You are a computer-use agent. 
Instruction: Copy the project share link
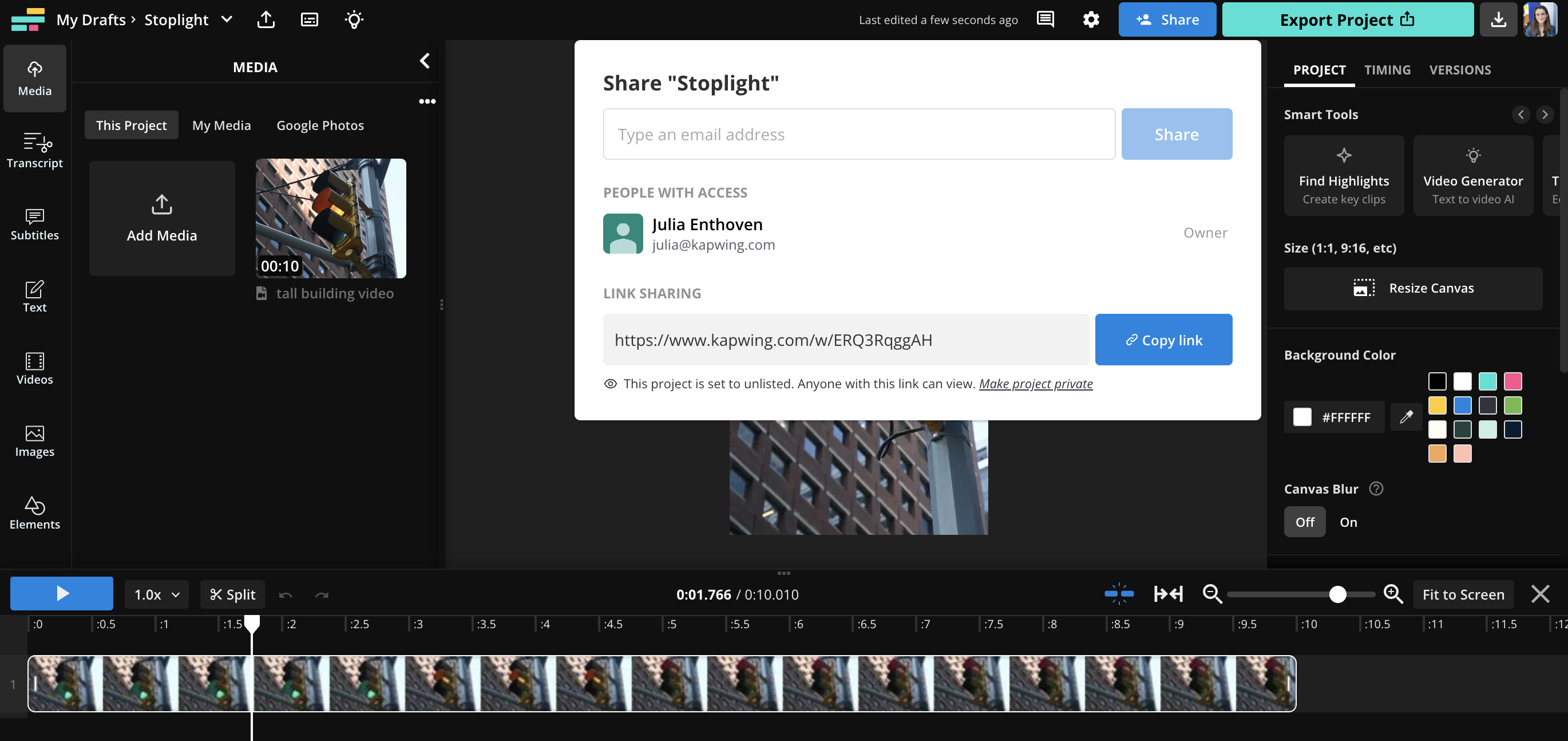point(1163,340)
